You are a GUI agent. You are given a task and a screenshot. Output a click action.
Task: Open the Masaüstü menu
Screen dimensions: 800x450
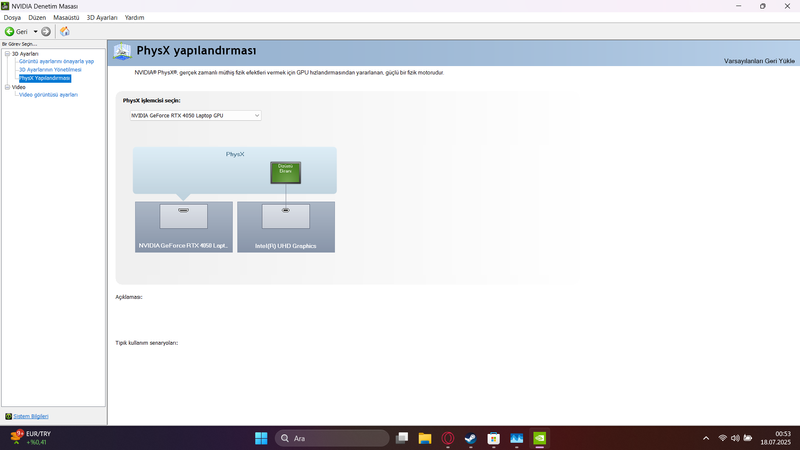tap(66, 17)
